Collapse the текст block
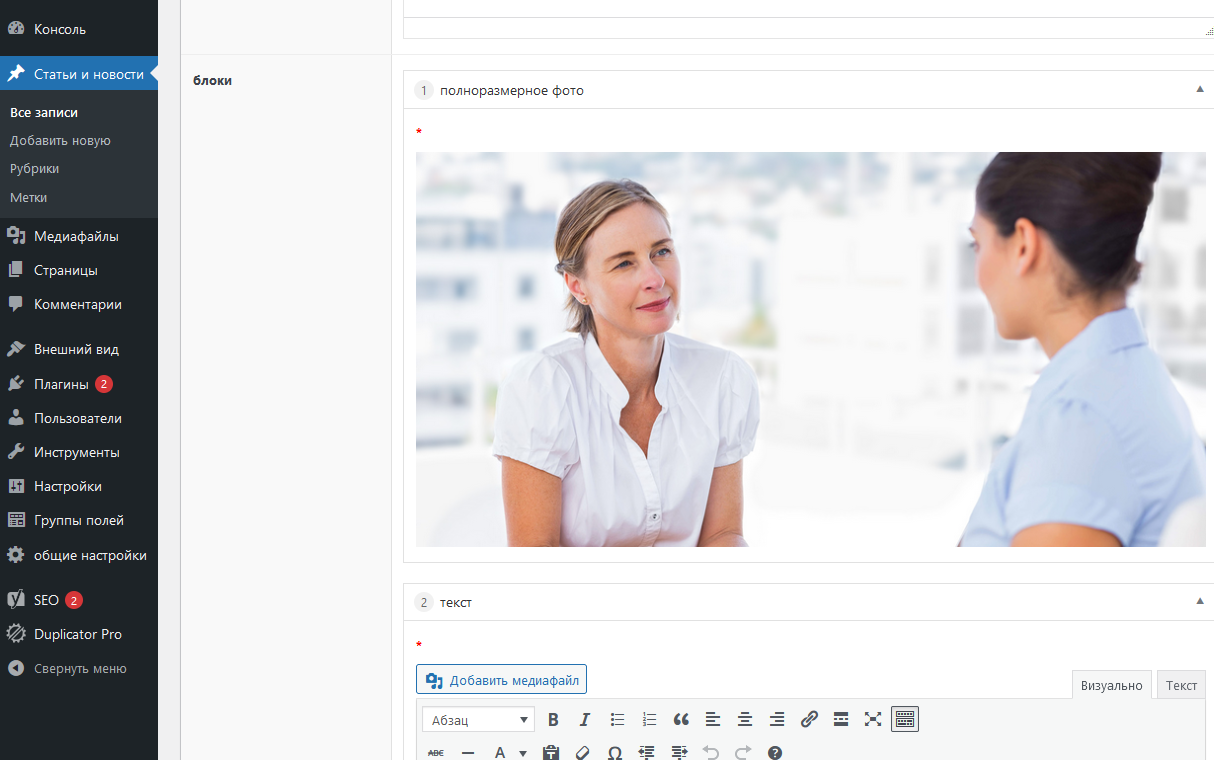Screen dimensions: 1214x760 click(x=1200, y=602)
